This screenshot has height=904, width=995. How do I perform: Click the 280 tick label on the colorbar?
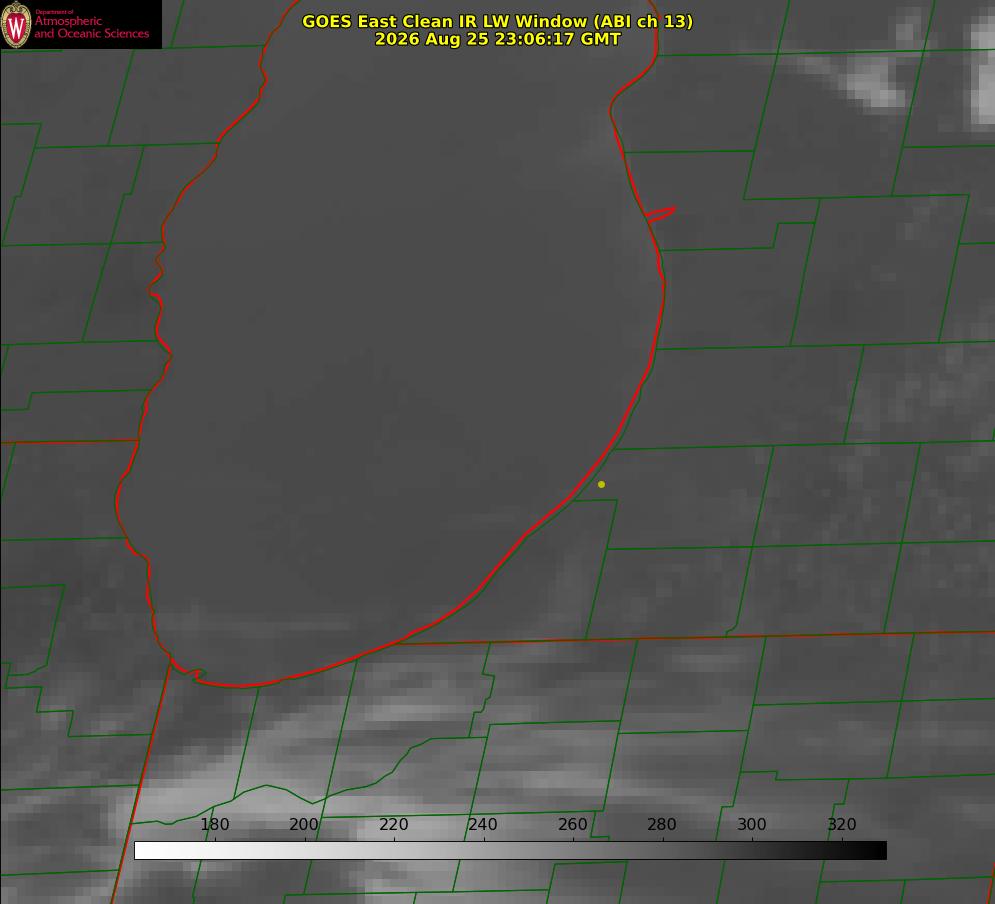pos(662,824)
